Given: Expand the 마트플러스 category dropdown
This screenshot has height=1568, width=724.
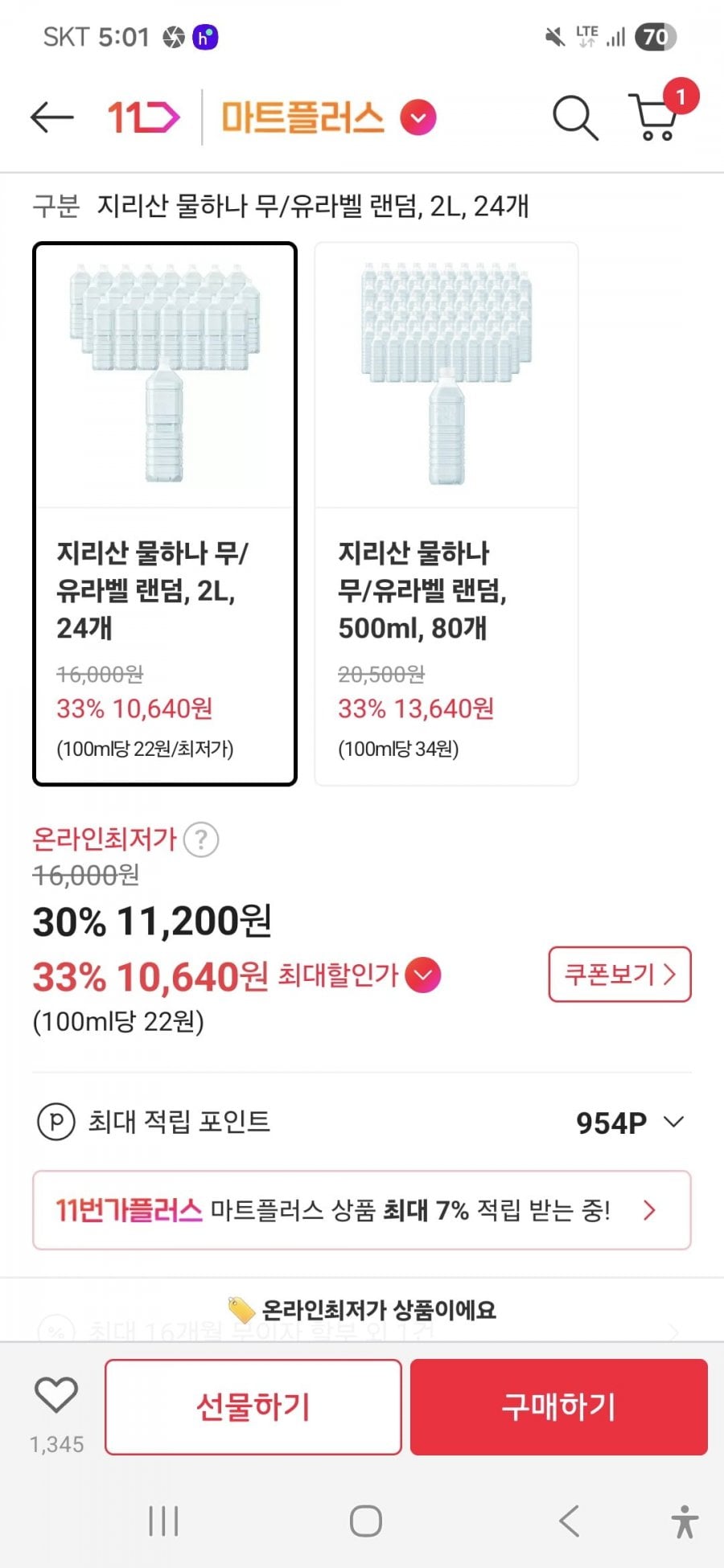Looking at the screenshot, I should click(x=418, y=118).
